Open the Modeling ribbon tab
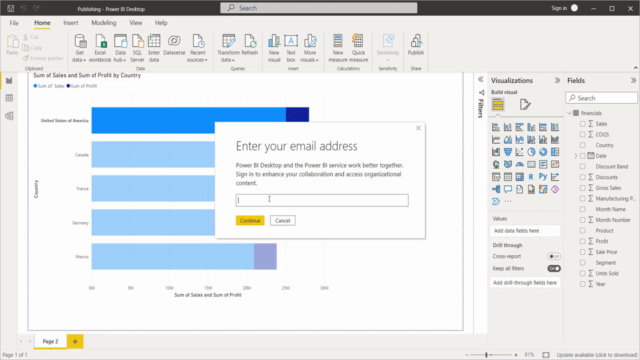The image size is (640, 360). 104,23
